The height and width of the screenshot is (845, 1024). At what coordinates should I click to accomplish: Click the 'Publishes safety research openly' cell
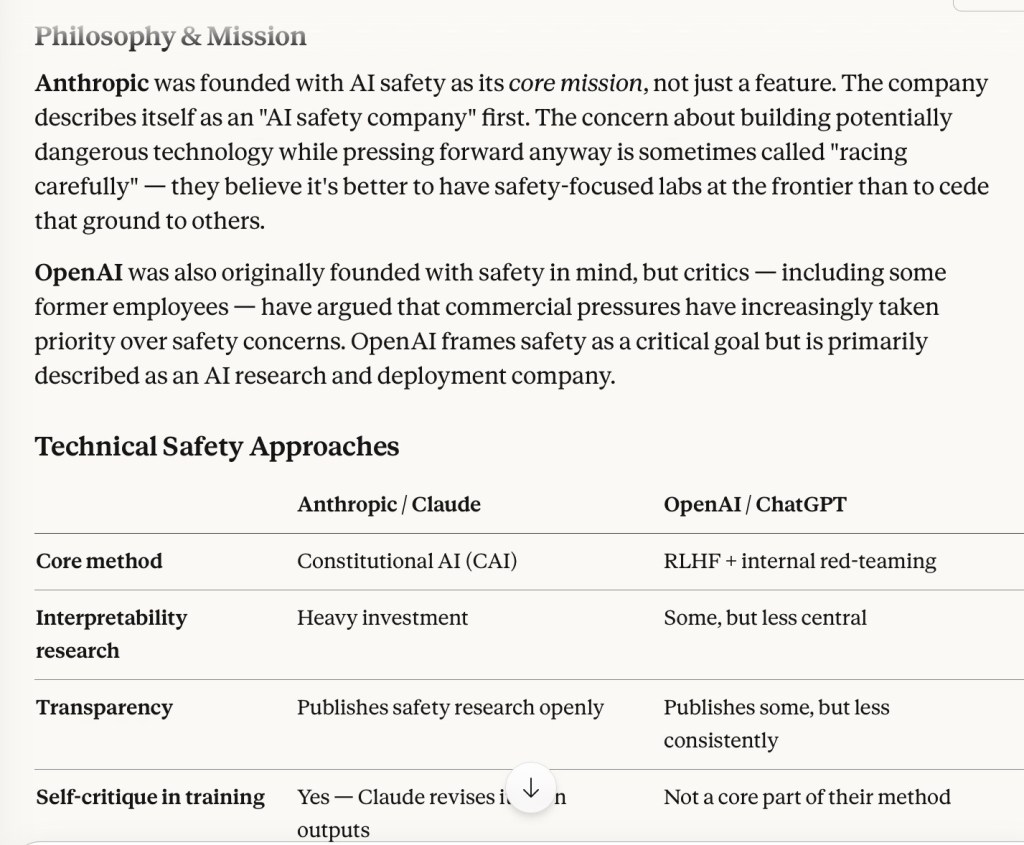coord(450,708)
